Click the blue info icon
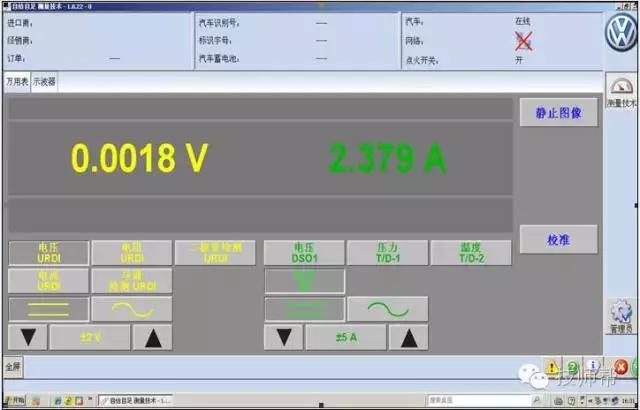 point(593,367)
